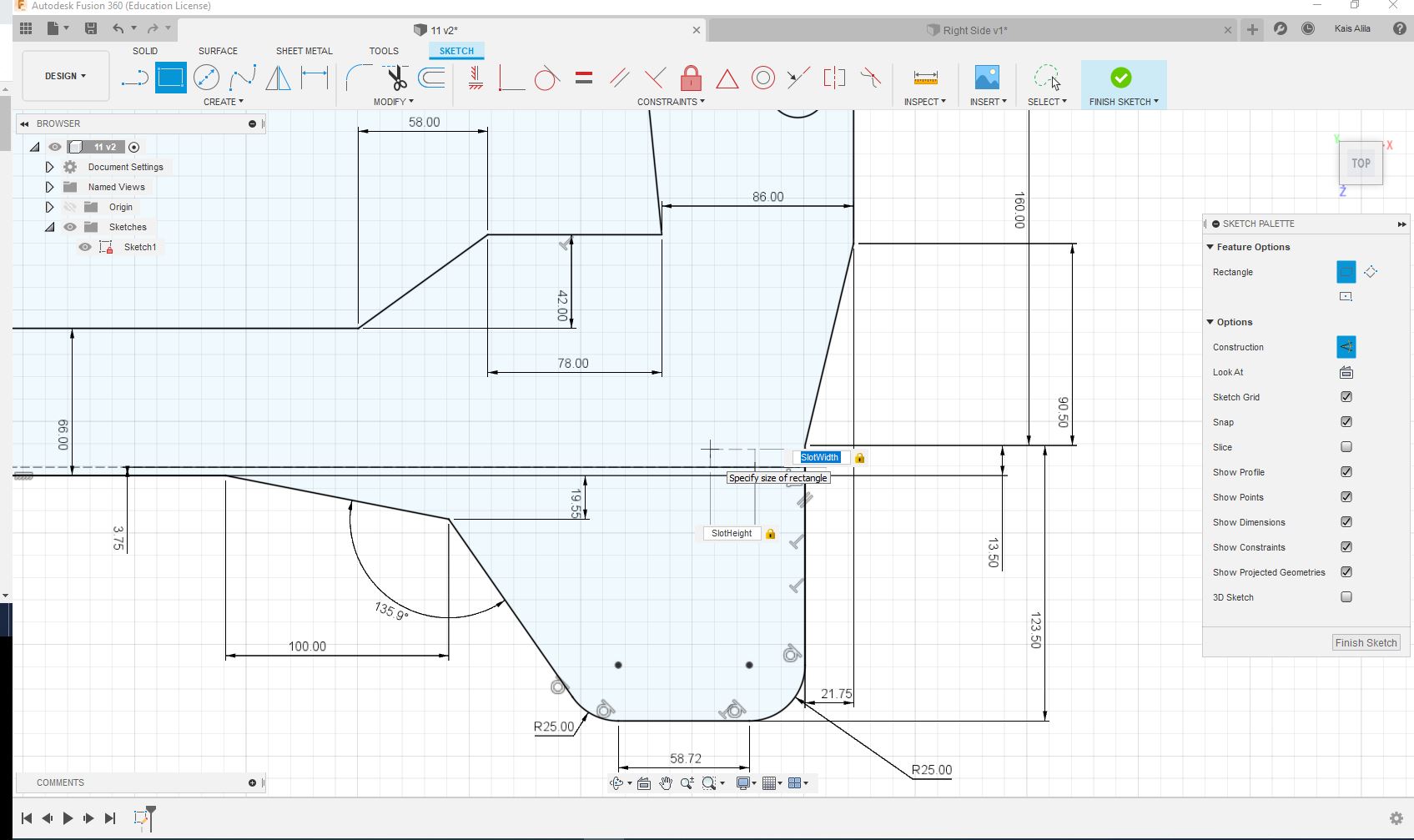Apply the Horizontal/Vertical constraint
This screenshot has width=1414, height=840.
(x=475, y=78)
